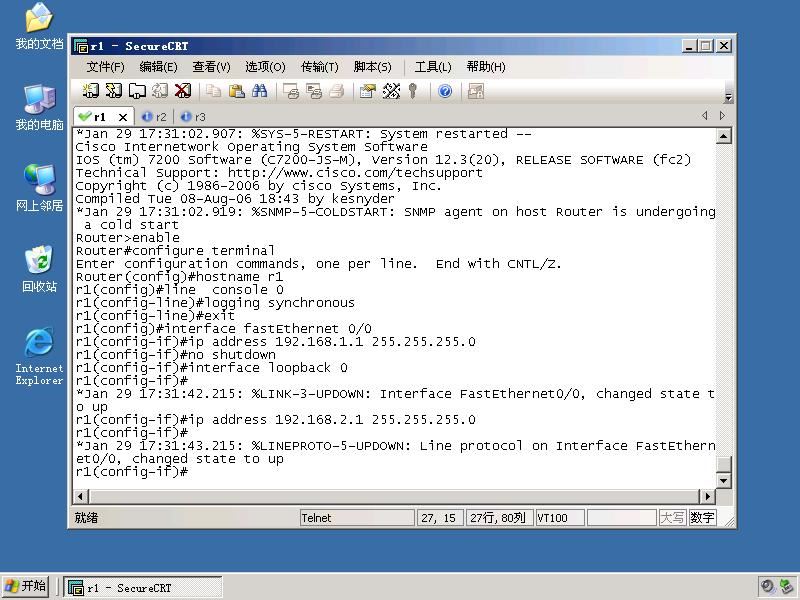This screenshot has width=800, height=600.
Task: Click the Telnet status bar field
Action: [x=357, y=518]
